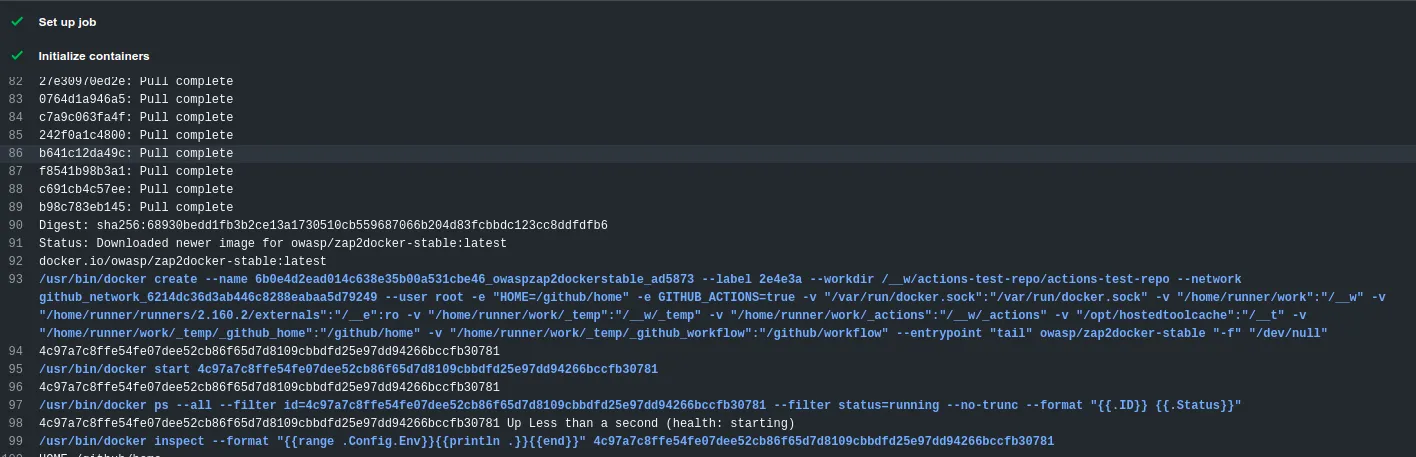The height and width of the screenshot is (457, 1416).
Task: Select line number 97 in the log
Action: [x=15, y=405]
